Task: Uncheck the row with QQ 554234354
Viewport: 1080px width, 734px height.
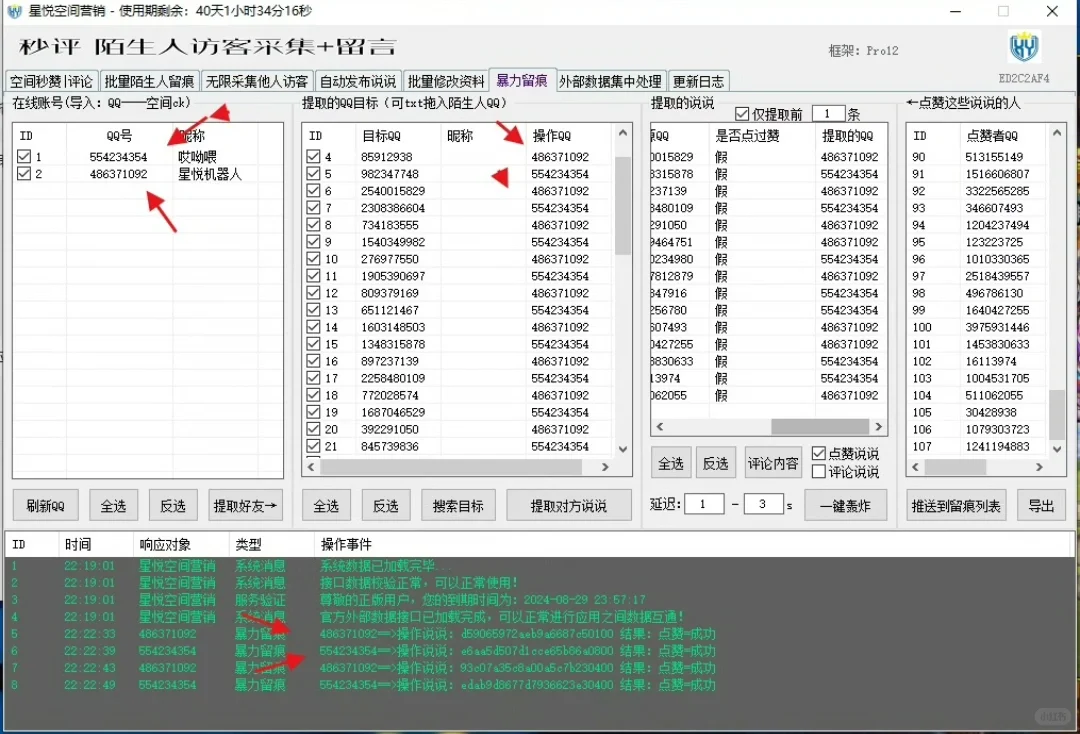Action: (x=22, y=157)
